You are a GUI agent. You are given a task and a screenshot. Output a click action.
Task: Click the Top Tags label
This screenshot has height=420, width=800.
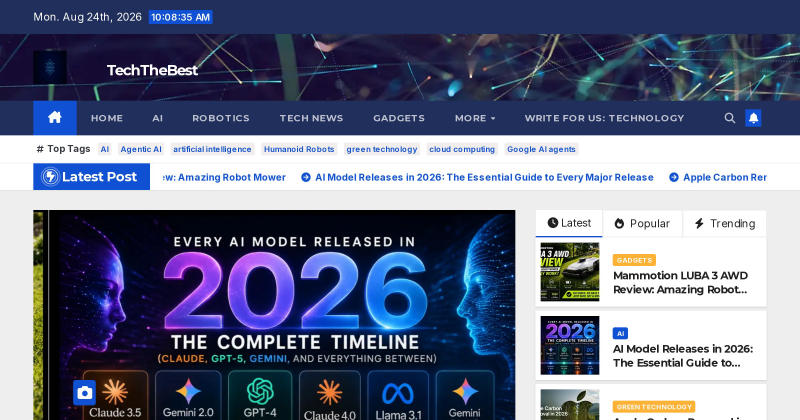point(64,149)
